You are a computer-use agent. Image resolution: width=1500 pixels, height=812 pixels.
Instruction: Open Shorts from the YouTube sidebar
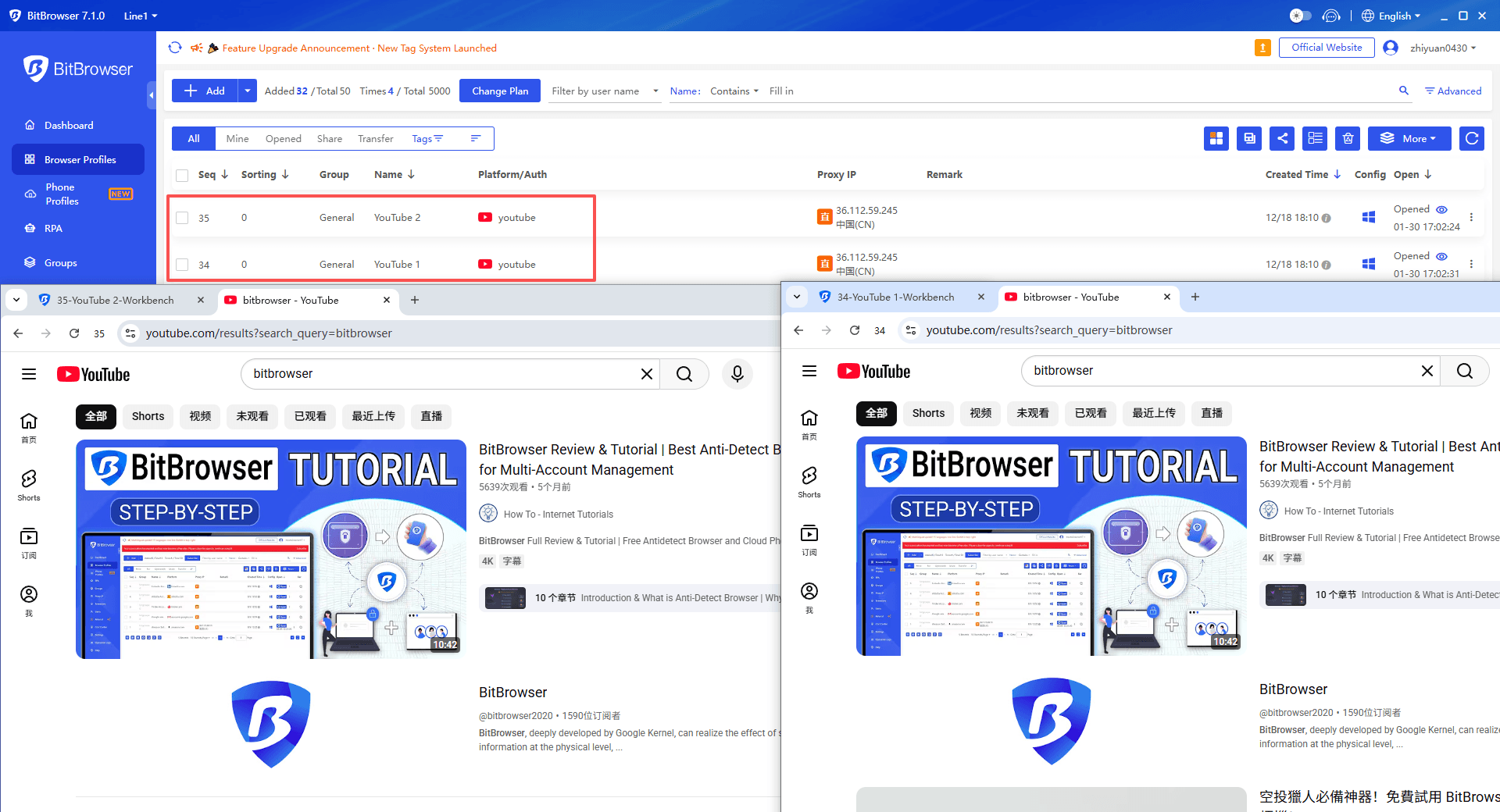[x=29, y=484]
